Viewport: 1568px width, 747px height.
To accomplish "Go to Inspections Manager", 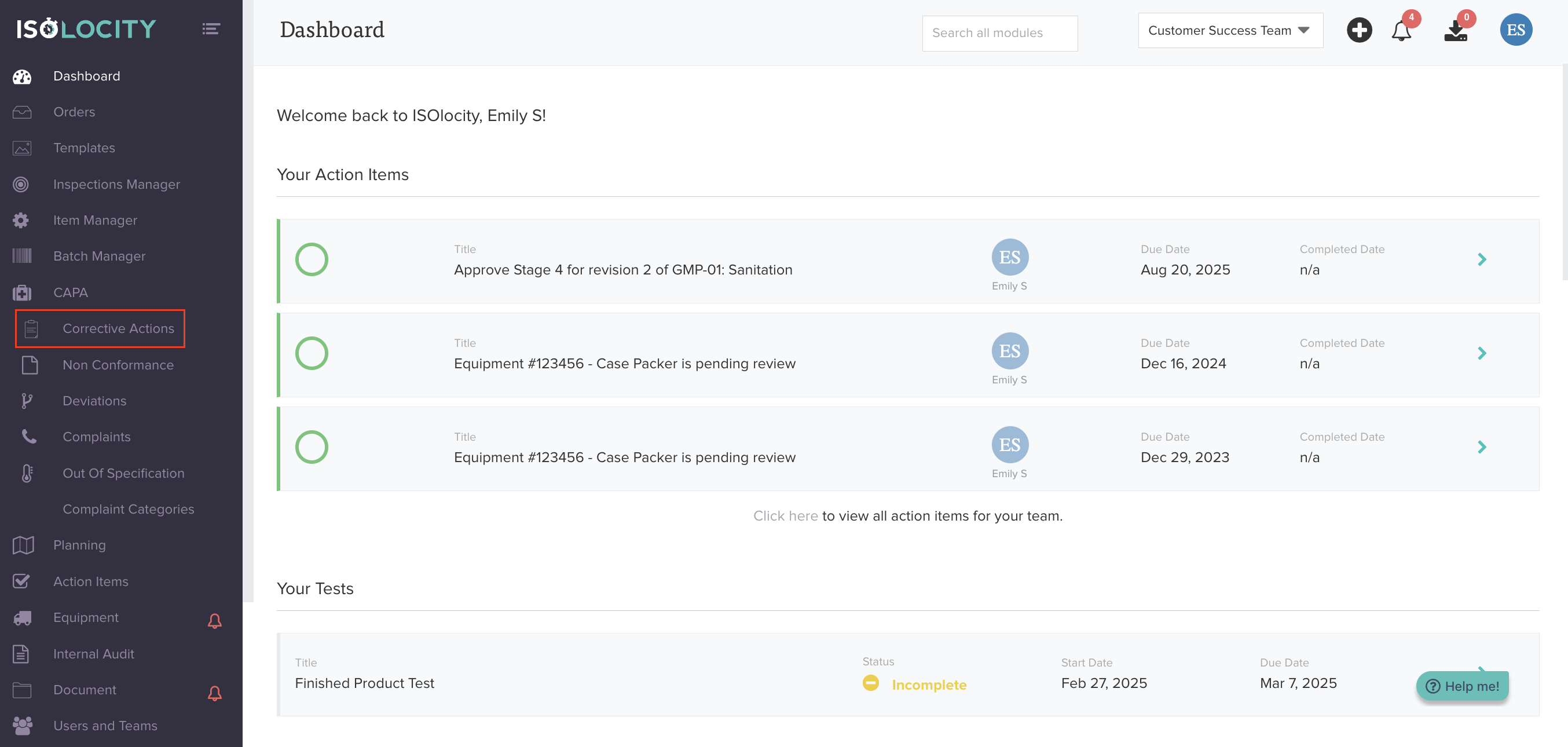I will [x=116, y=184].
